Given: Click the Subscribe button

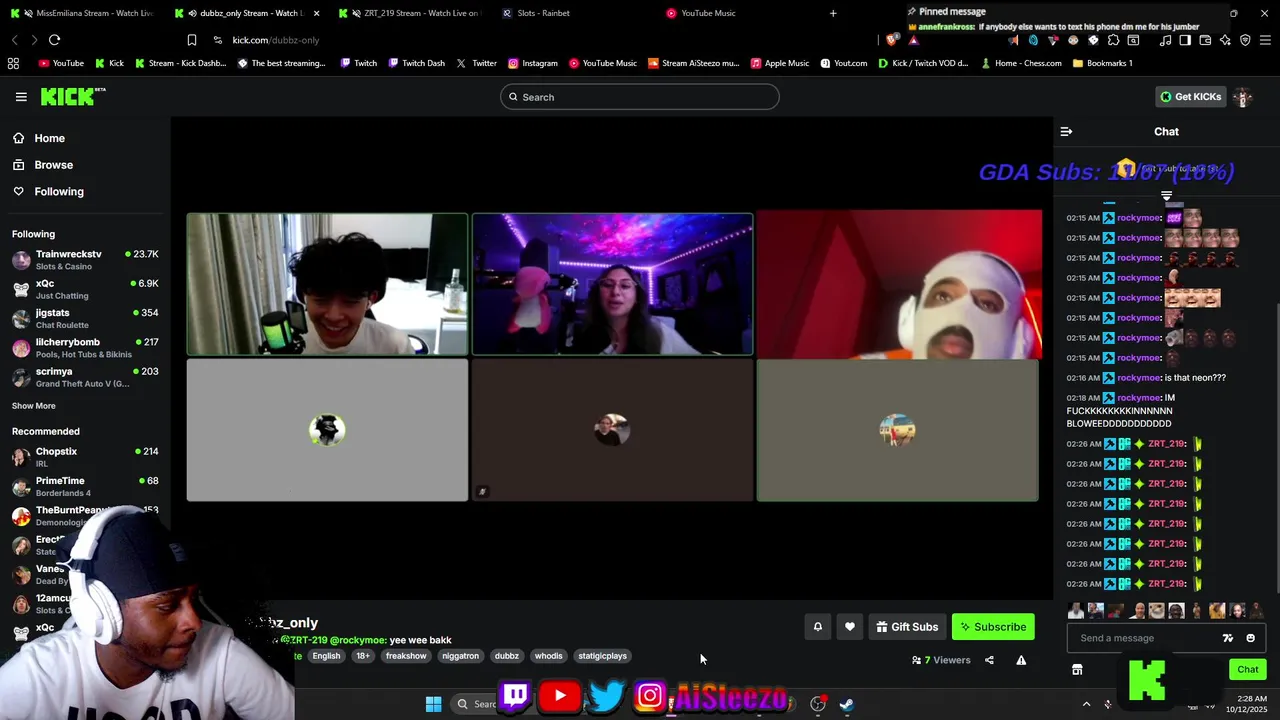Looking at the screenshot, I should 993,627.
